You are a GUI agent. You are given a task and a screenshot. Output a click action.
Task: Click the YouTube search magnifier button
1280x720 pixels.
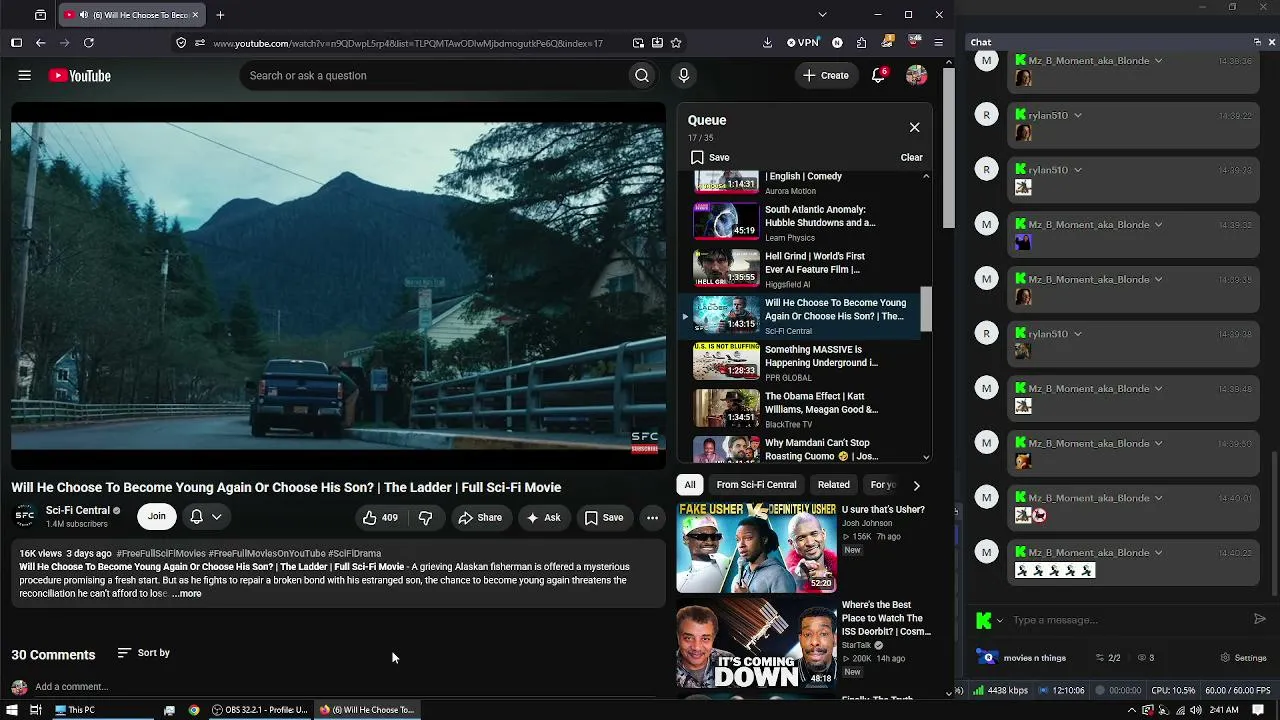click(x=642, y=75)
